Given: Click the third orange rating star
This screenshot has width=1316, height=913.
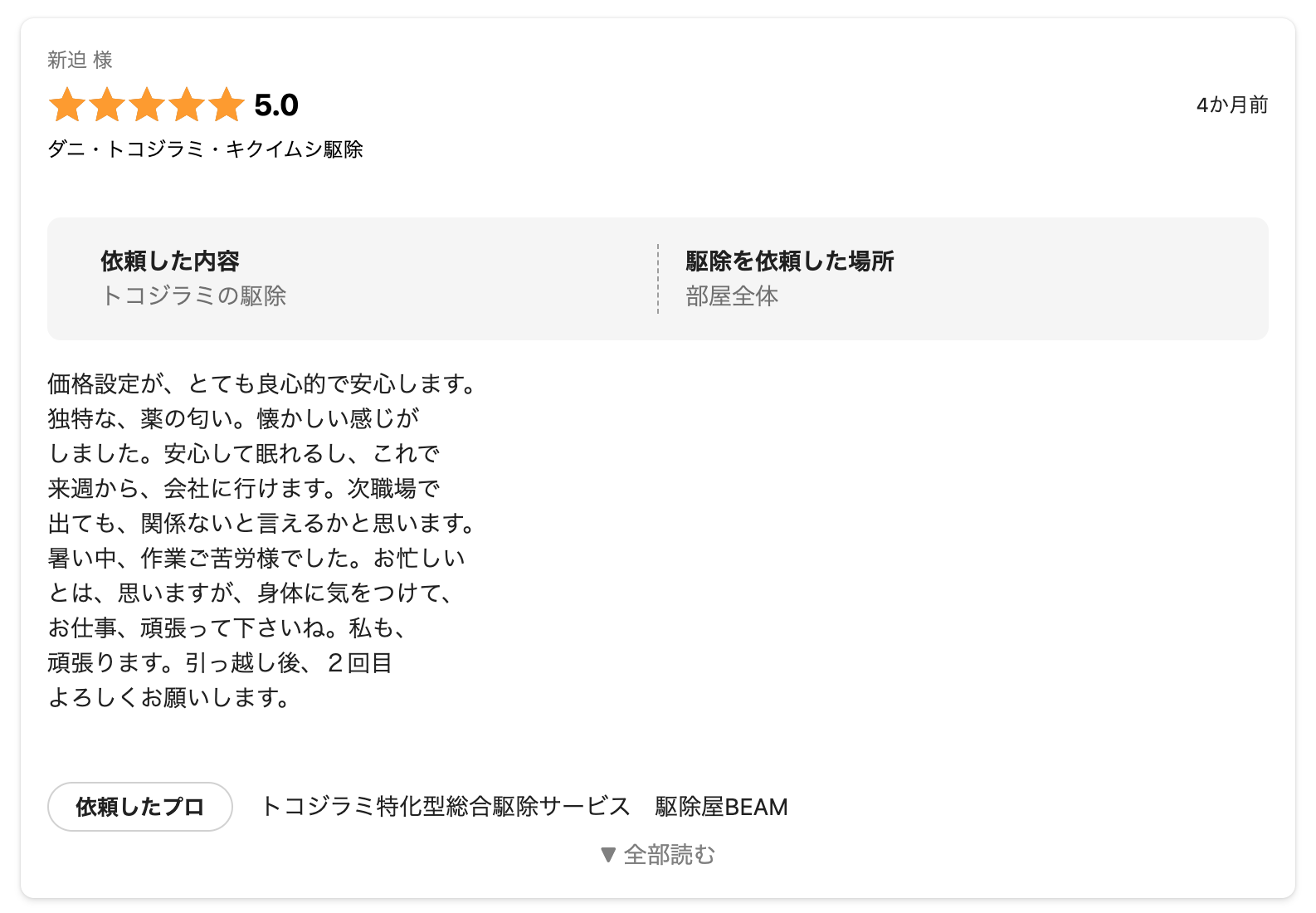Looking at the screenshot, I should 147,105.
